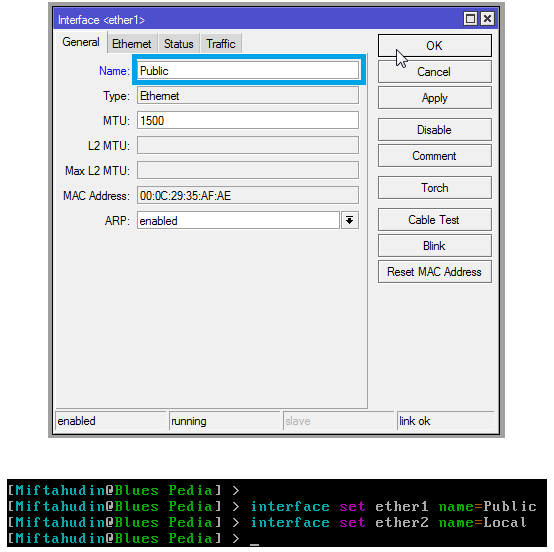Click the MAC Address field value

[248, 195]
